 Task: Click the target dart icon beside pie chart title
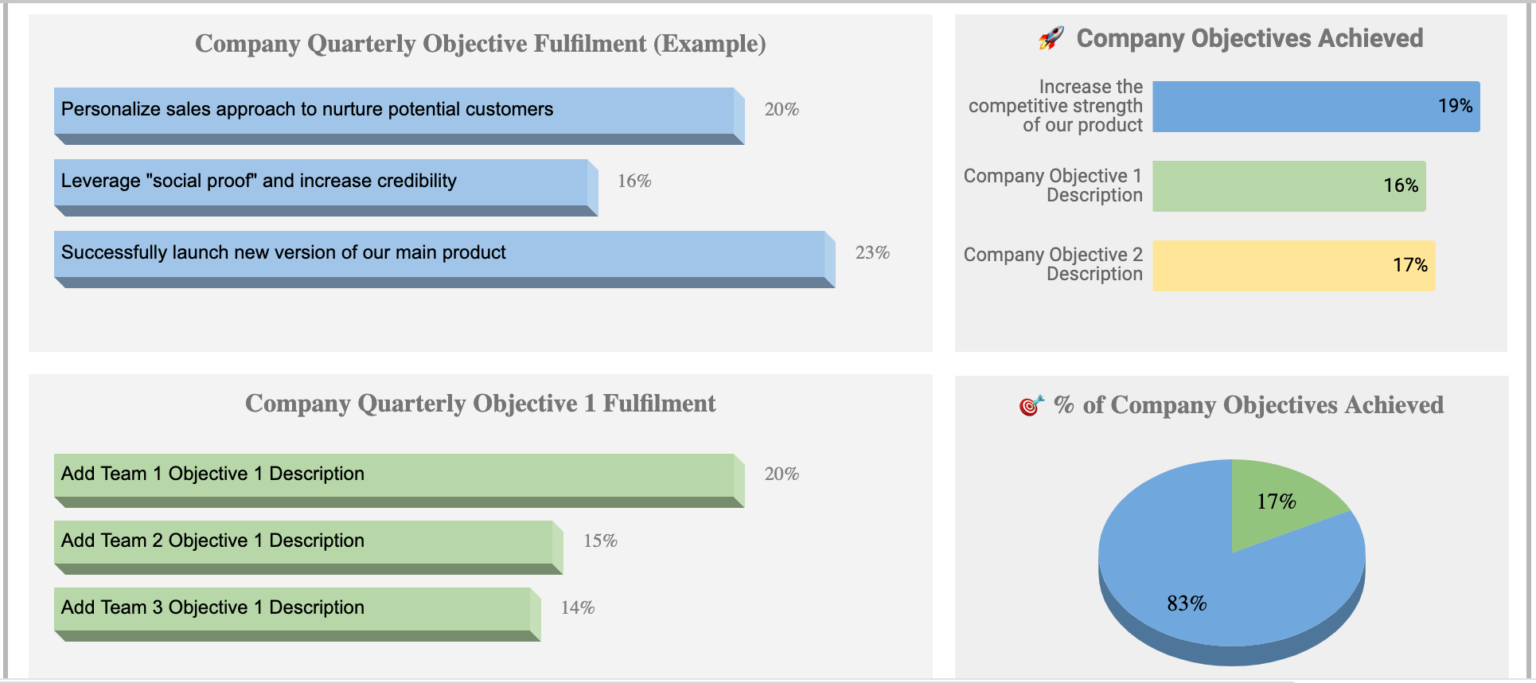tap(1031, 405)
